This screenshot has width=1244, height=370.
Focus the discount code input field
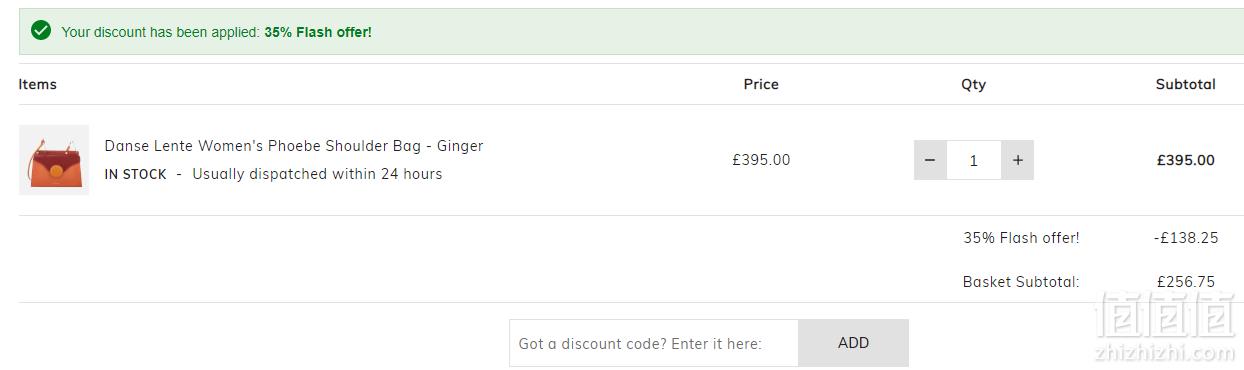(x=654, y=343)
